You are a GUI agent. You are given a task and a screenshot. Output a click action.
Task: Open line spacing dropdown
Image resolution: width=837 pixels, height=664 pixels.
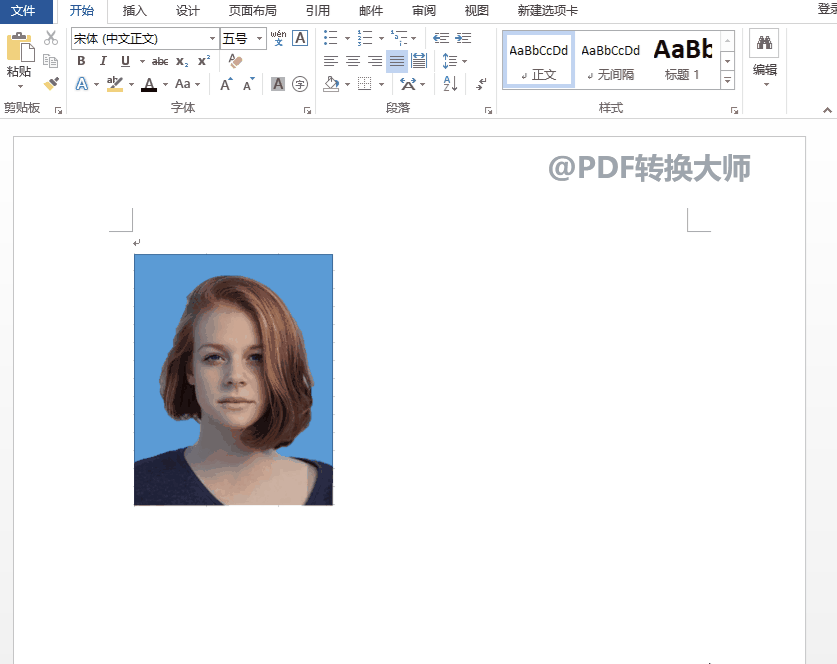(464, 61)
